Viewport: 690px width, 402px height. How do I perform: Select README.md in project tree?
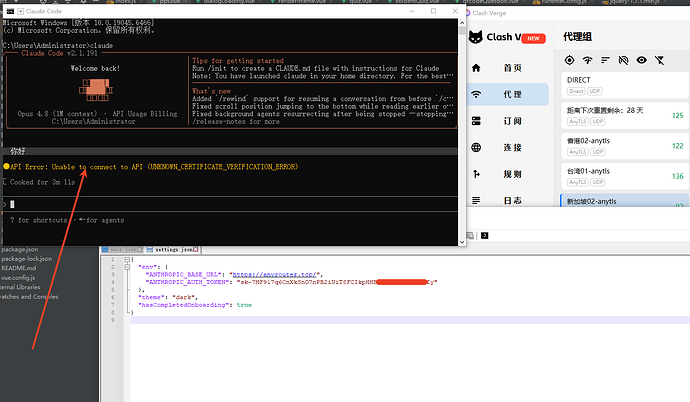tap(18, 268)
